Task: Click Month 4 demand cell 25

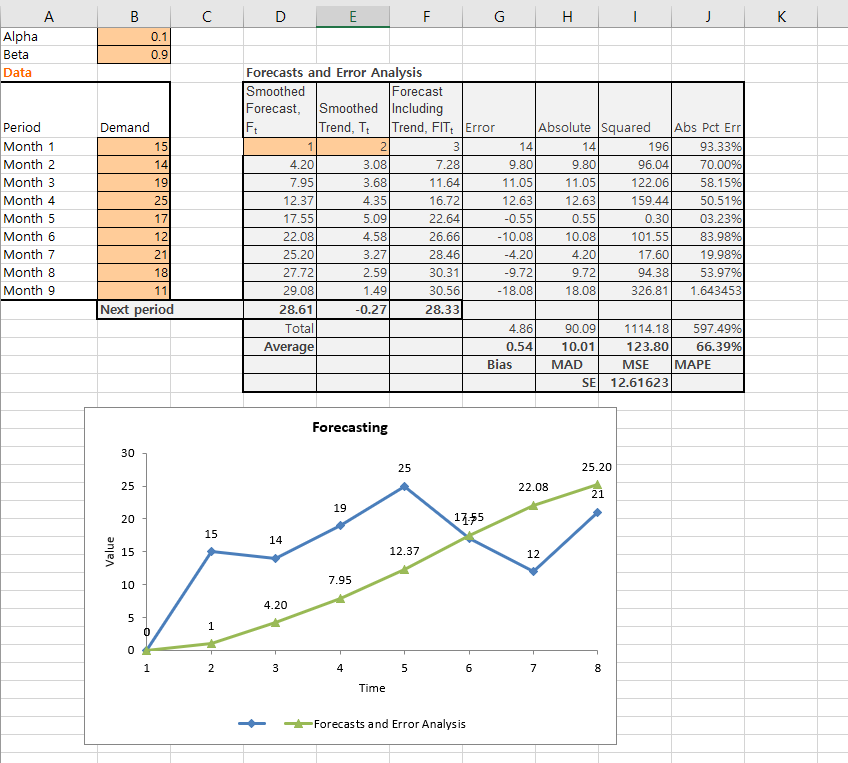Action: point(134,201)
